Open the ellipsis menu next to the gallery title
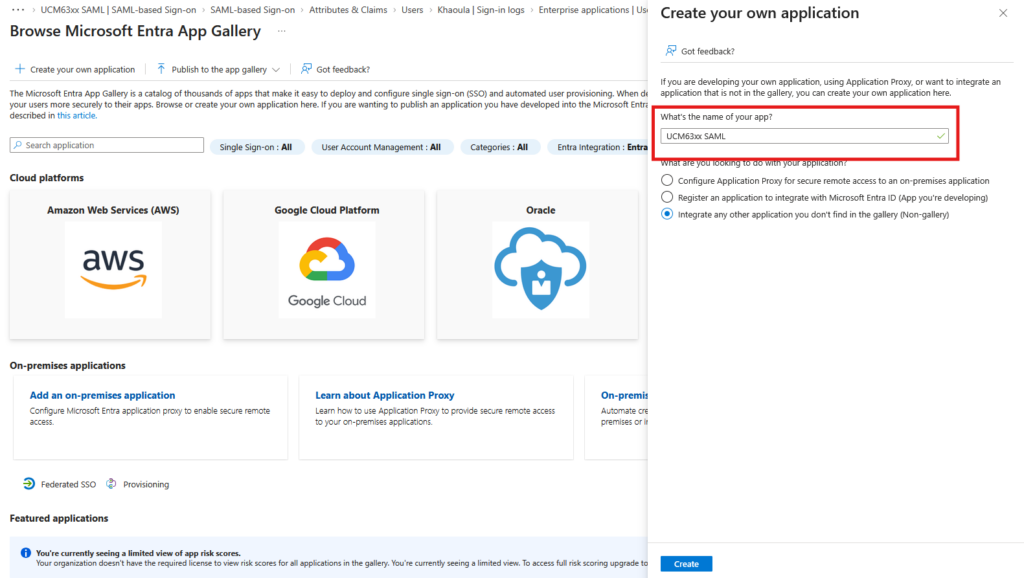Screen dimensions: 1024x578 click(281, 31)
